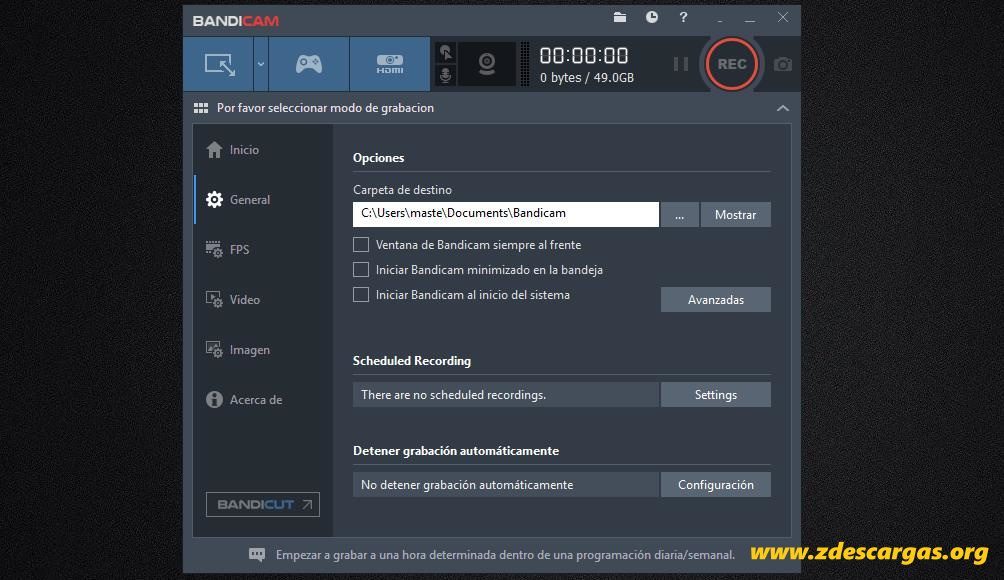This screenshot has height=580, width=1004.
Task: Open output folder icon in title bar
Action: [620, 17]
